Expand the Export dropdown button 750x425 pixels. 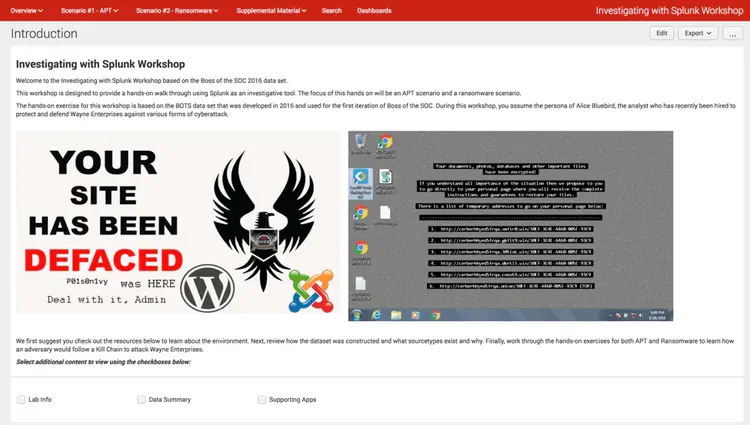(698, 33)
